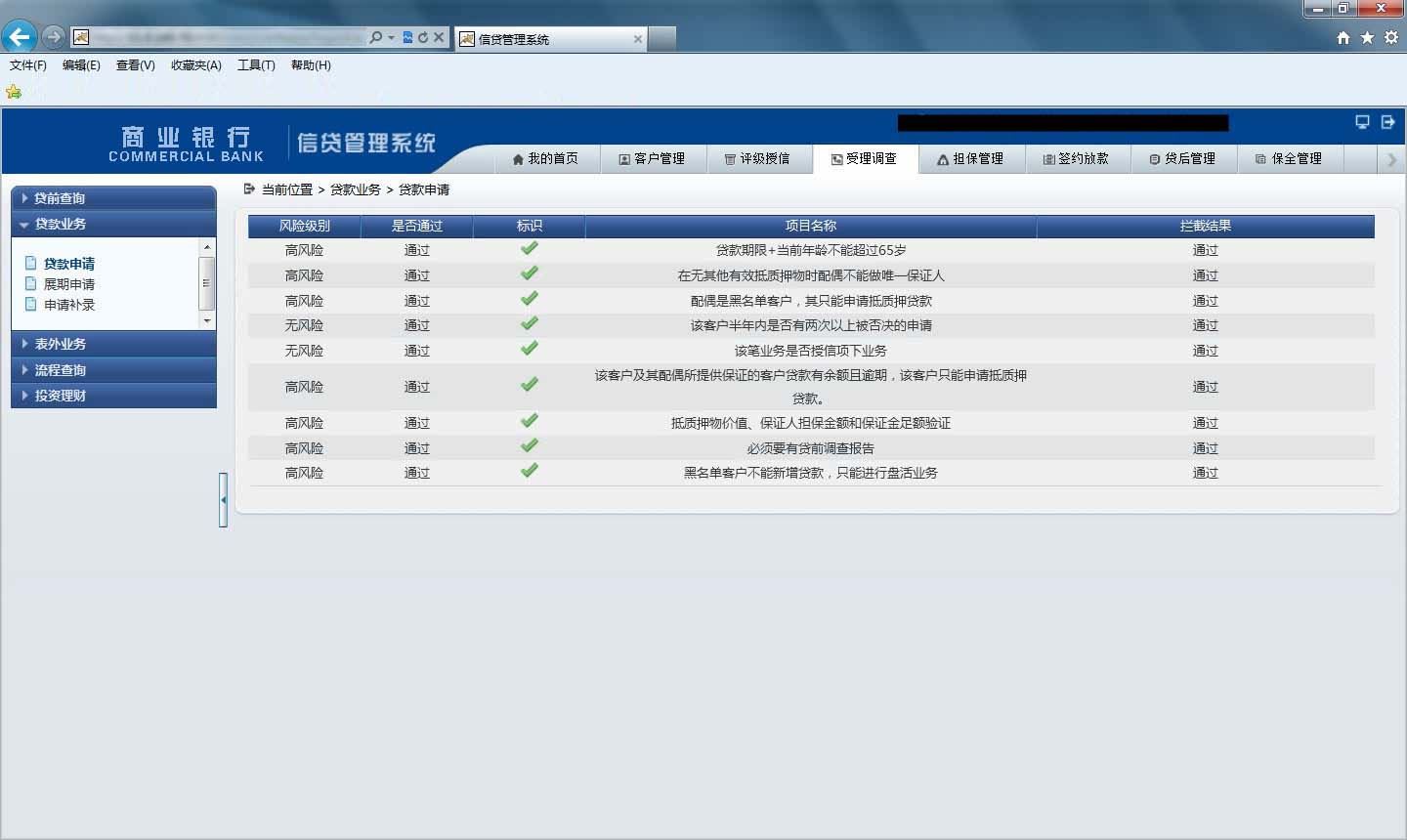Screen dimensions: 1407x840
Task: Expand the 流程查询 sidebar section
Action: [113, 370]
